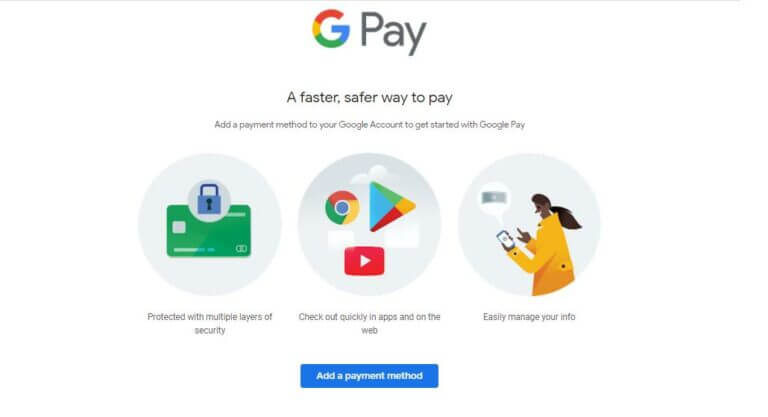Select the blue padlock icon

pos(209,199)
